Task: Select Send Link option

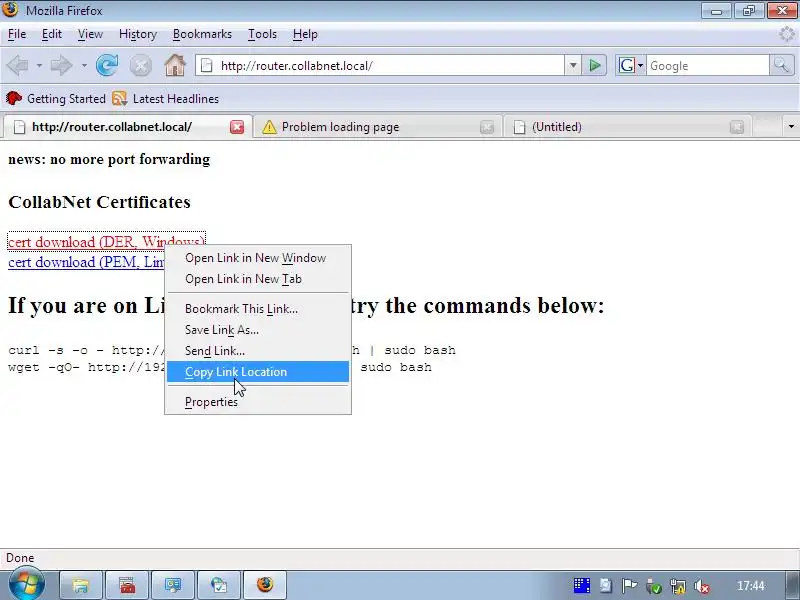Action: 258,351
